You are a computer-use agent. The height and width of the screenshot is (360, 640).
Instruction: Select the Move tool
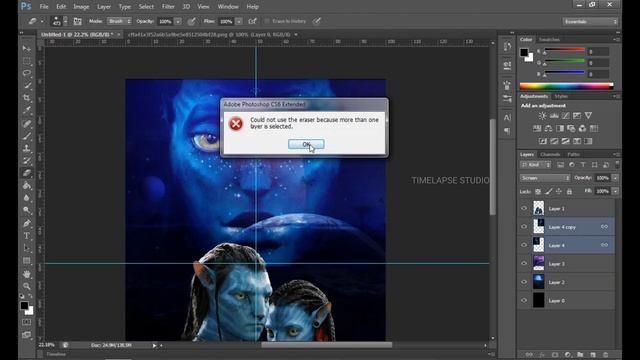click(x=27, y=49)
